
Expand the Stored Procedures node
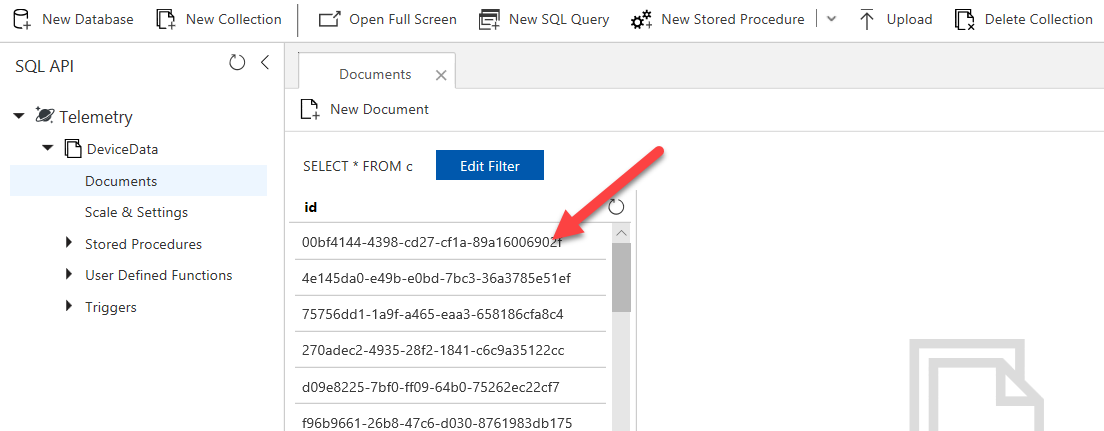tap(69, 243)
